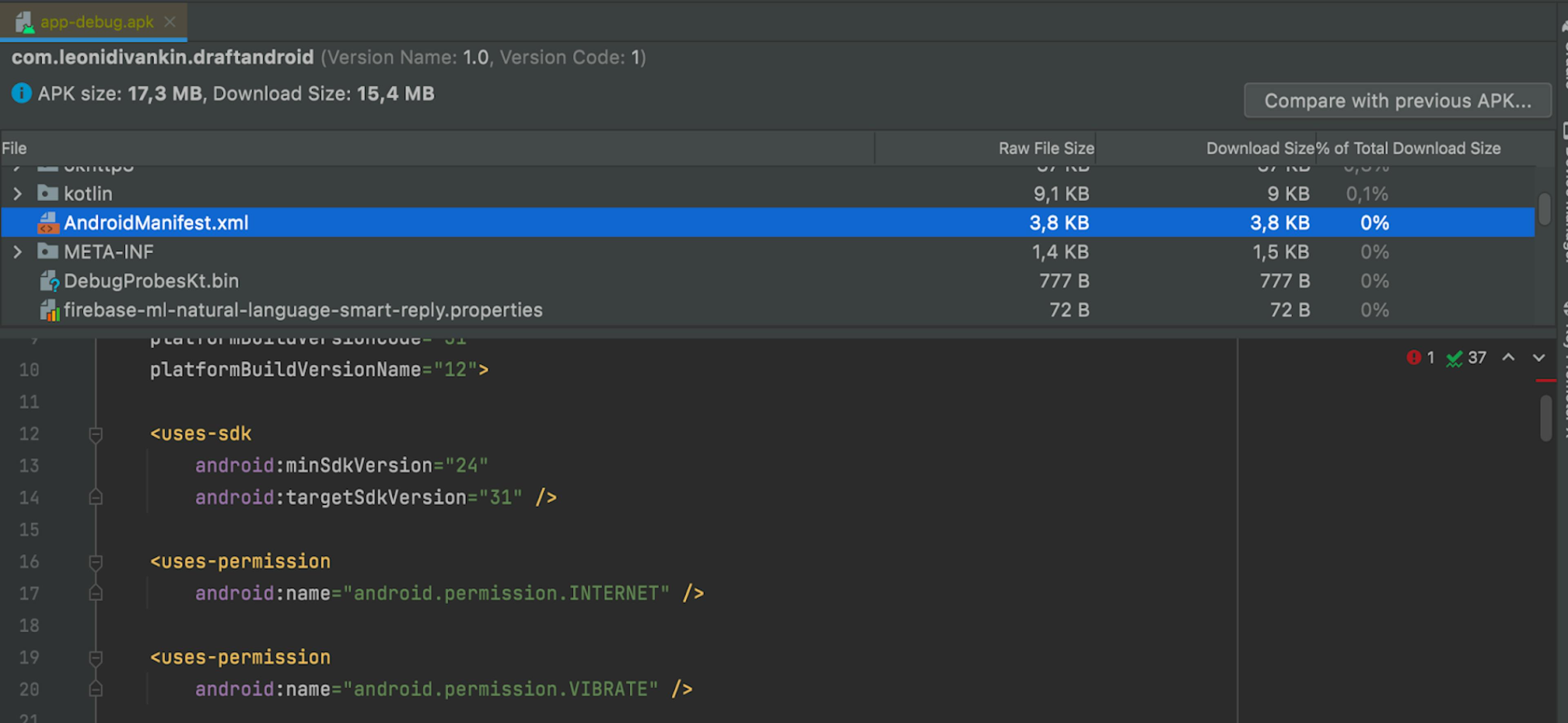Image resolution: width=1568 pixels, height=723 pixels.
Task: Collapse the uses-sdk fold marker
Action: 96,434
